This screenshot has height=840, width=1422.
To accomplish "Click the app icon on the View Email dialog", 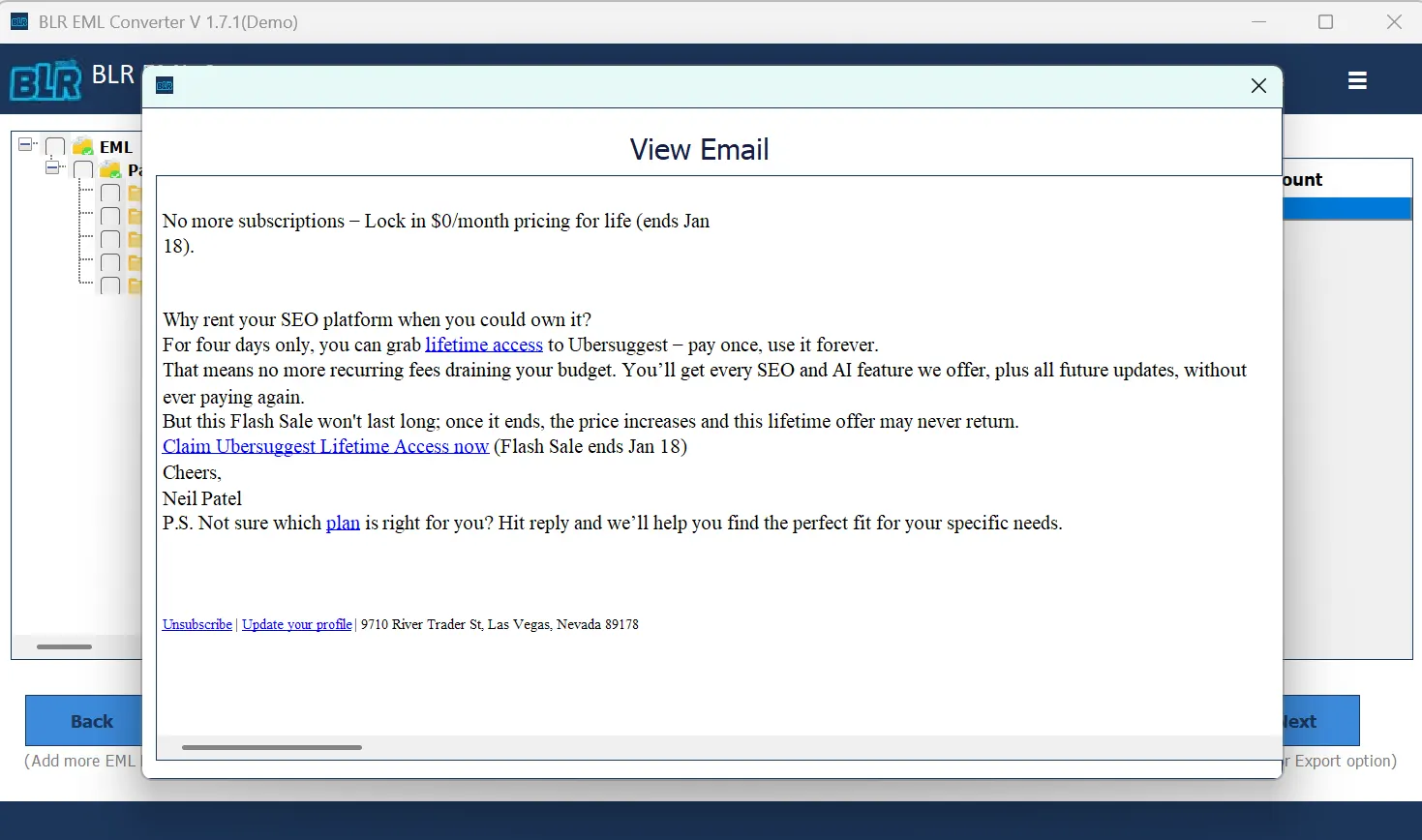I will 164,85.
